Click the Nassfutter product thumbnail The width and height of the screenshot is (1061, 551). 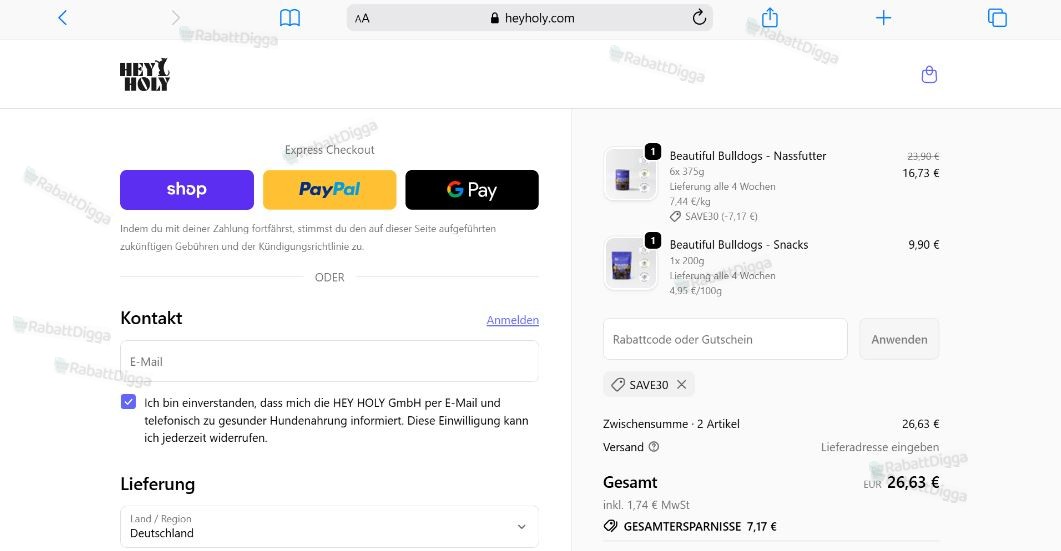coord(630,174)
